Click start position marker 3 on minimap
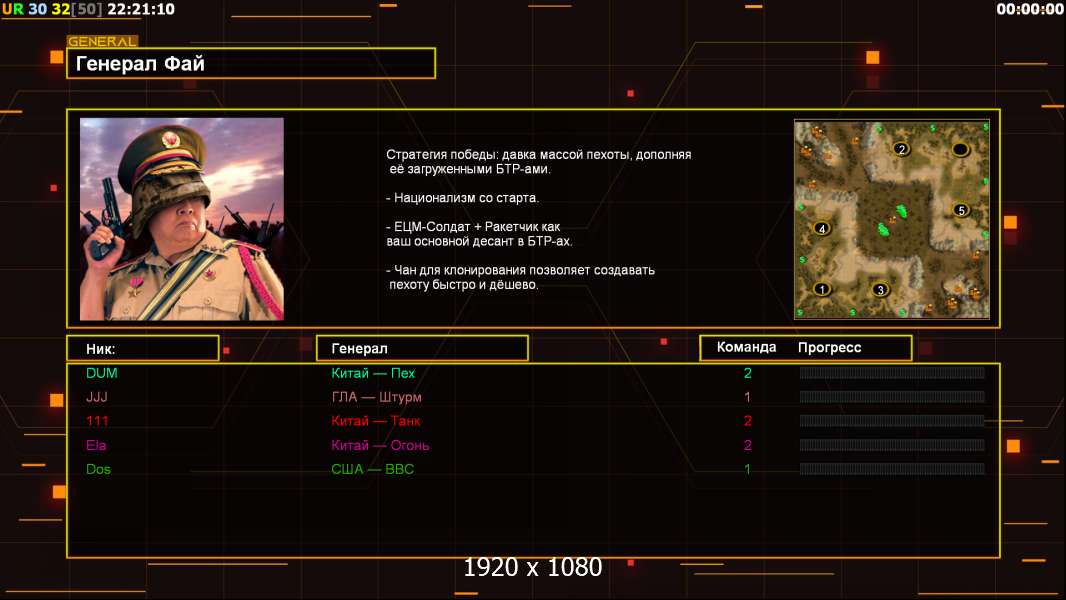 pyautogui.click(x=880, y=290)
